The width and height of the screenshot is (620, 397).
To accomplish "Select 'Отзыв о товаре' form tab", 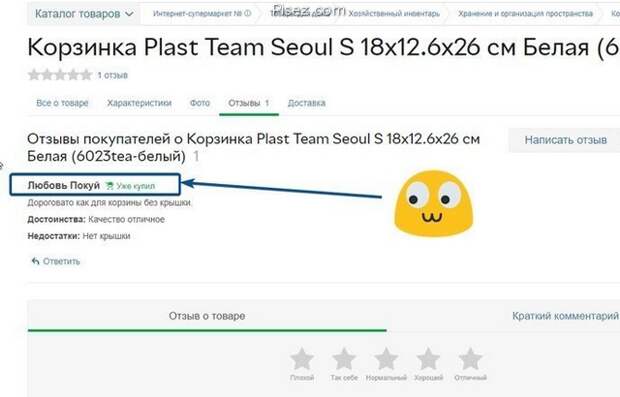I will (207, 316).
